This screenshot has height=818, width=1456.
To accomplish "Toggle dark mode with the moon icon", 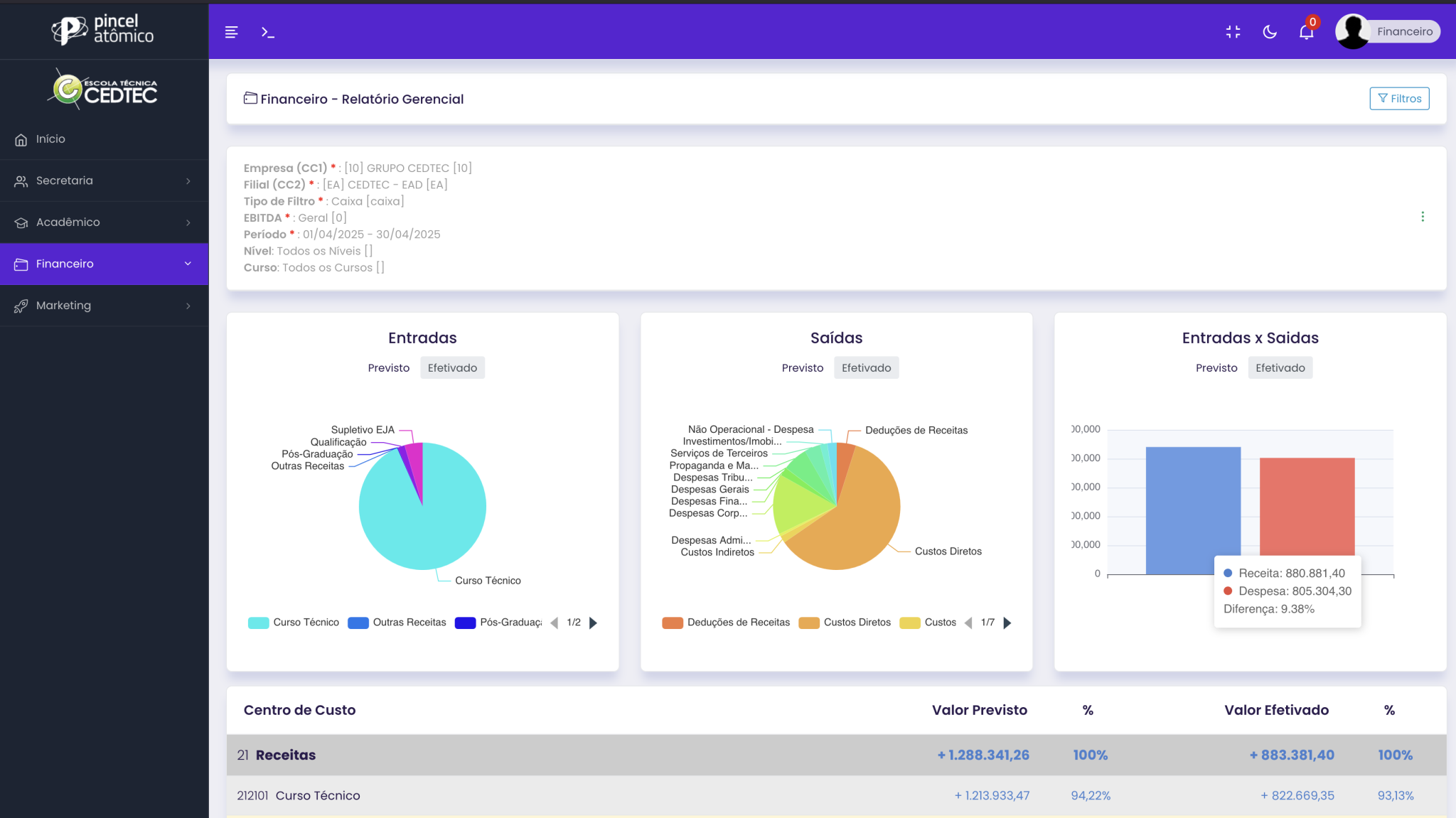I will 1270,32.
